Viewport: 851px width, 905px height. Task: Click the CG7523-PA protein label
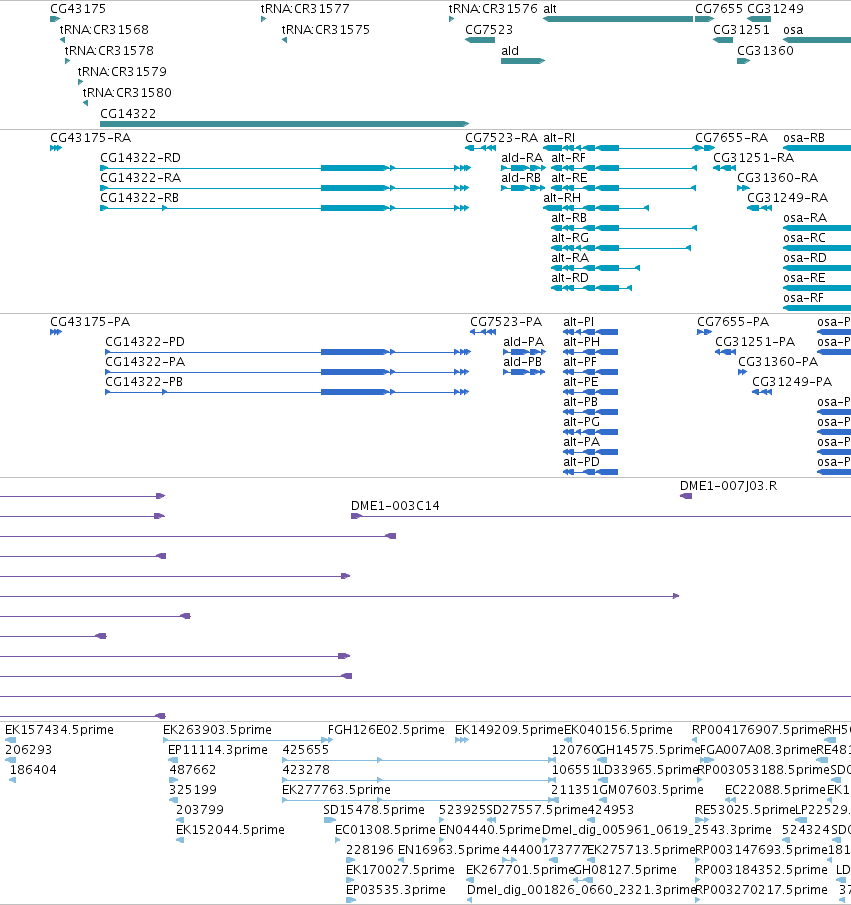pos(506,322)
